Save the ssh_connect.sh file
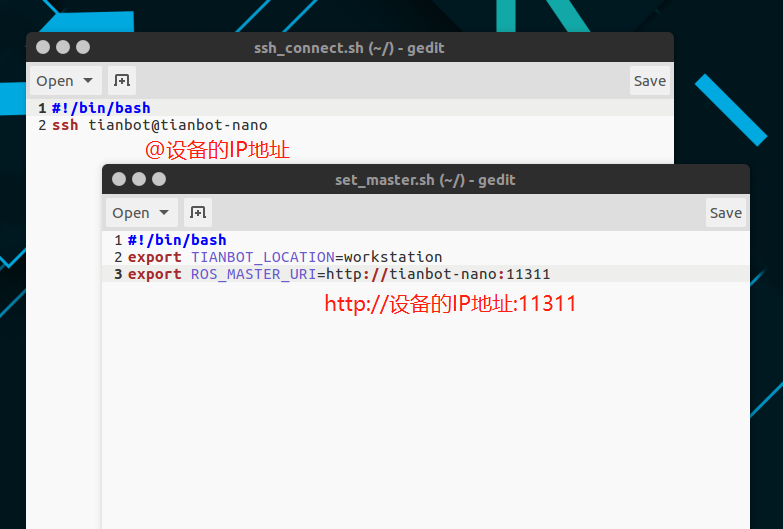The width and height of the screenshot is (783, 529). (649, 80)
